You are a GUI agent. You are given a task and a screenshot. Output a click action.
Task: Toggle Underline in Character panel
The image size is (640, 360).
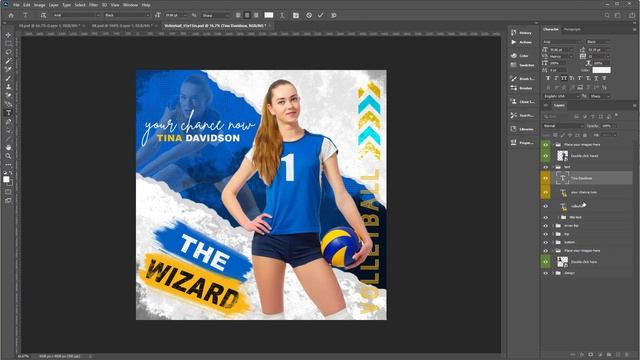point(596,78)
